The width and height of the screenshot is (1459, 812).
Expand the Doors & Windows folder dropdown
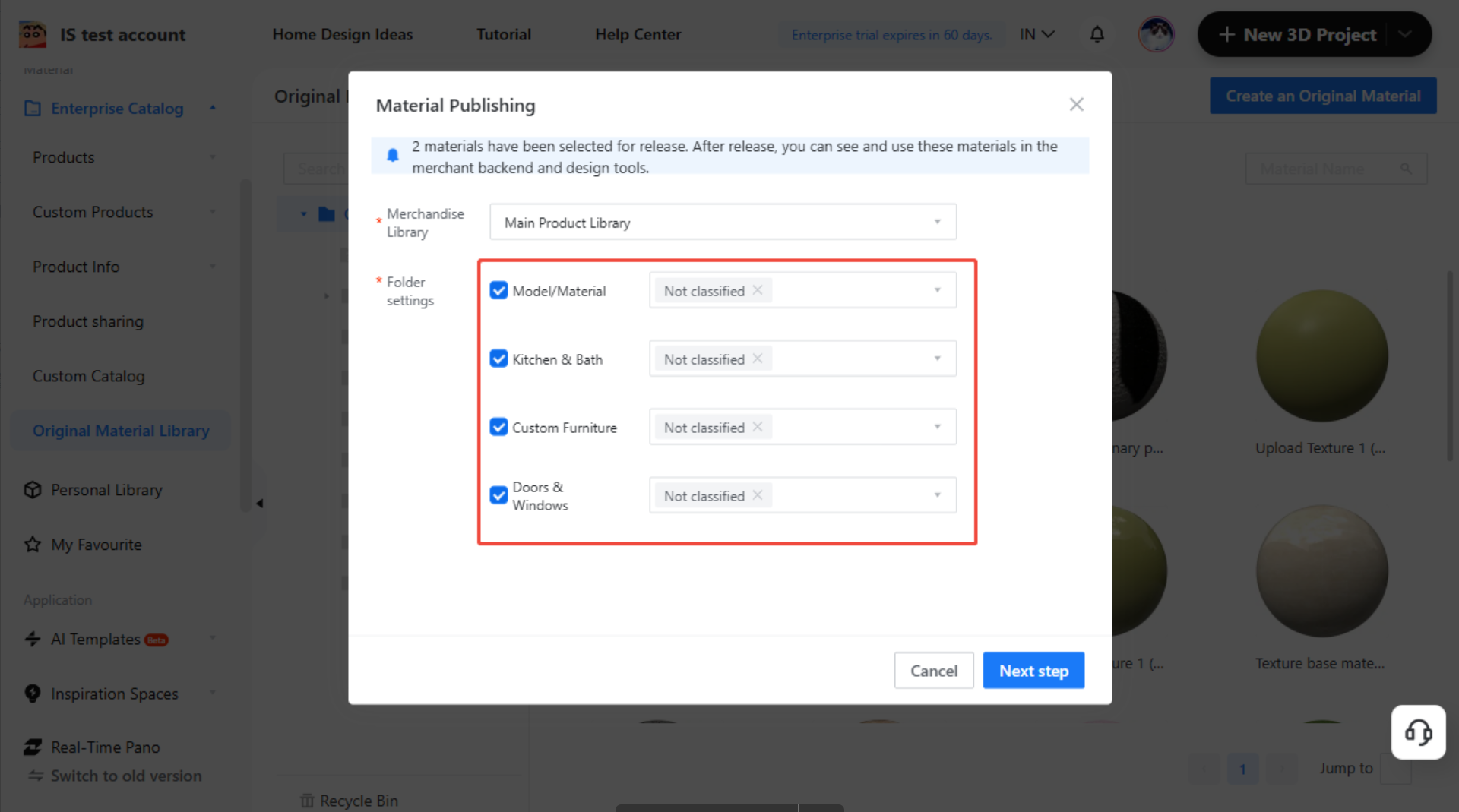(x=937, y=495)
